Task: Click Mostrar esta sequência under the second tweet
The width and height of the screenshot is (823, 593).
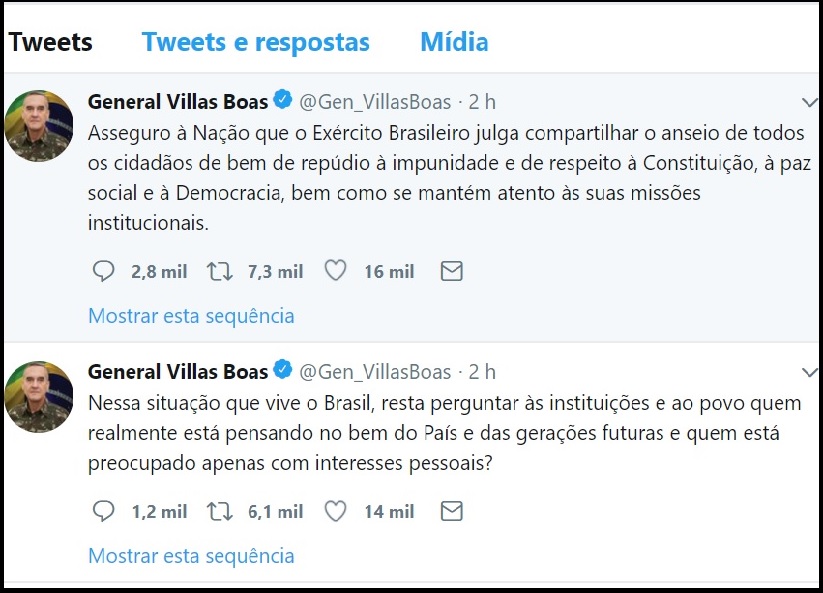Action: [191, 556]
